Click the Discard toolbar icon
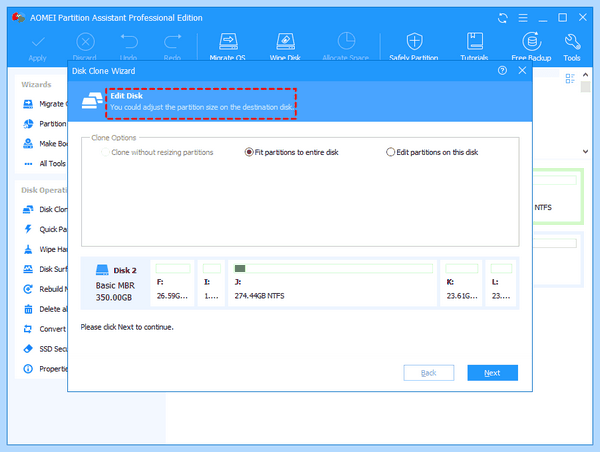This screenshot has width=600, height=452. pos(85,42)
